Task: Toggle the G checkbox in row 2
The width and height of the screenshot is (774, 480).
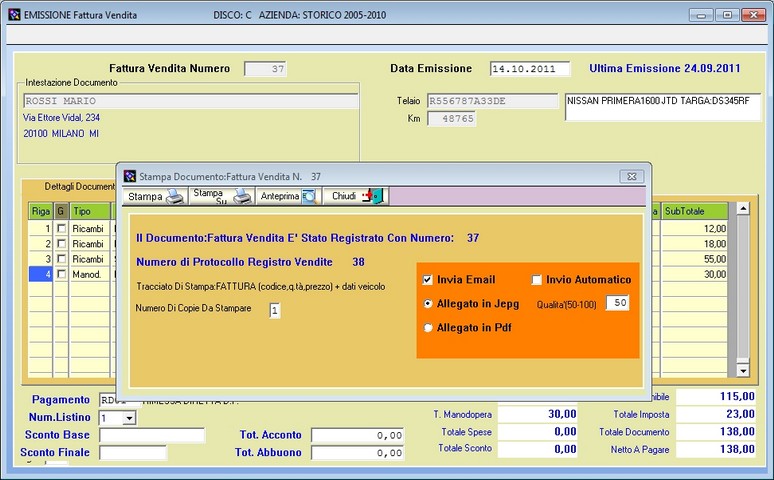Action: 61,243
